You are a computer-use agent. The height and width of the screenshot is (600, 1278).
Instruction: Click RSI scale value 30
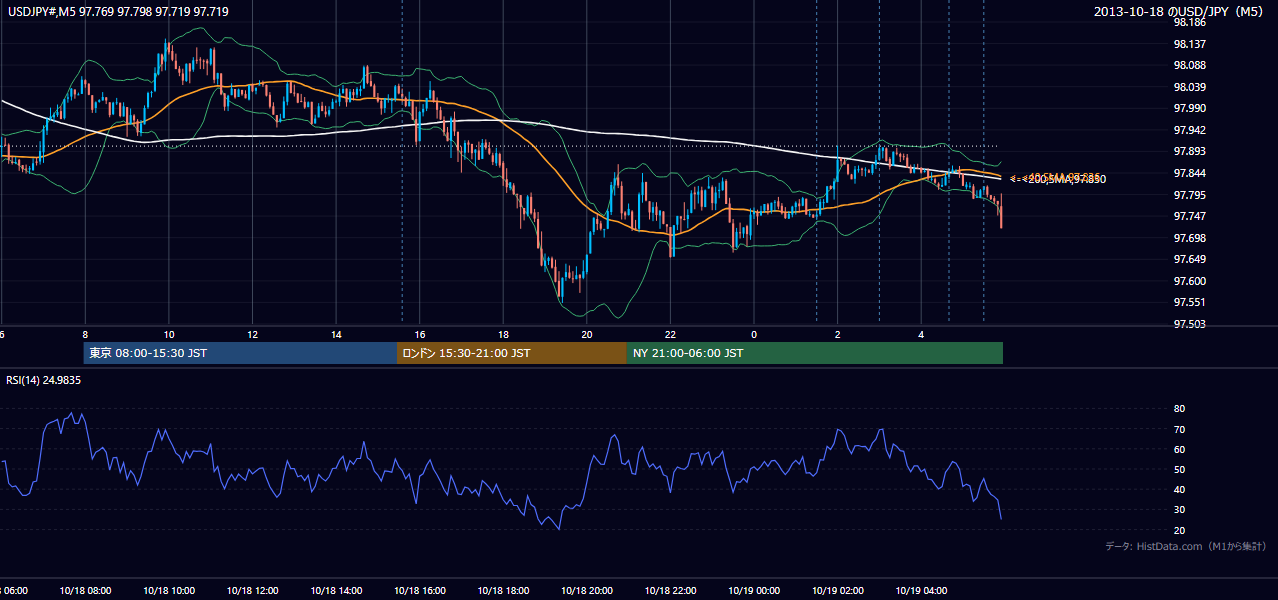pyautogui.click(x=1179, y=510)
